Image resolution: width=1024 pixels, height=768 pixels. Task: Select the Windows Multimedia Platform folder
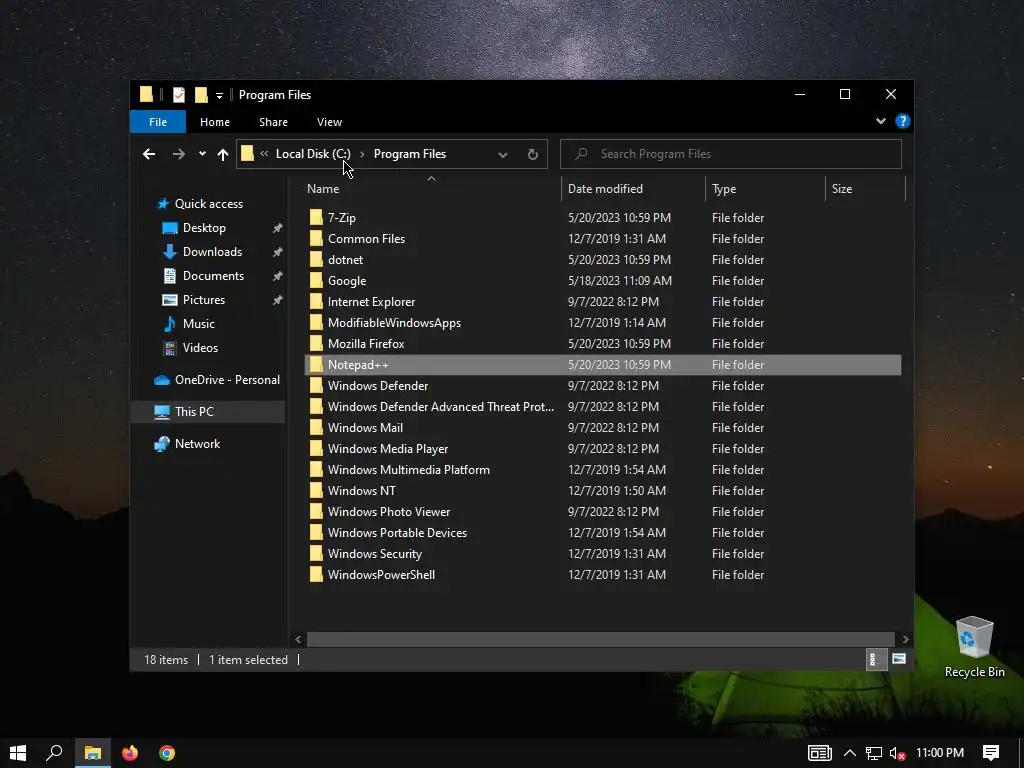(x=409, y=470)
